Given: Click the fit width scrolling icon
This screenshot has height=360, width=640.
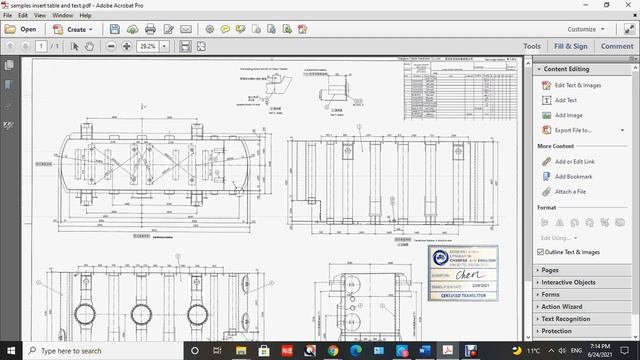Looking at the screenshot, I should click(x=185, y=46).
